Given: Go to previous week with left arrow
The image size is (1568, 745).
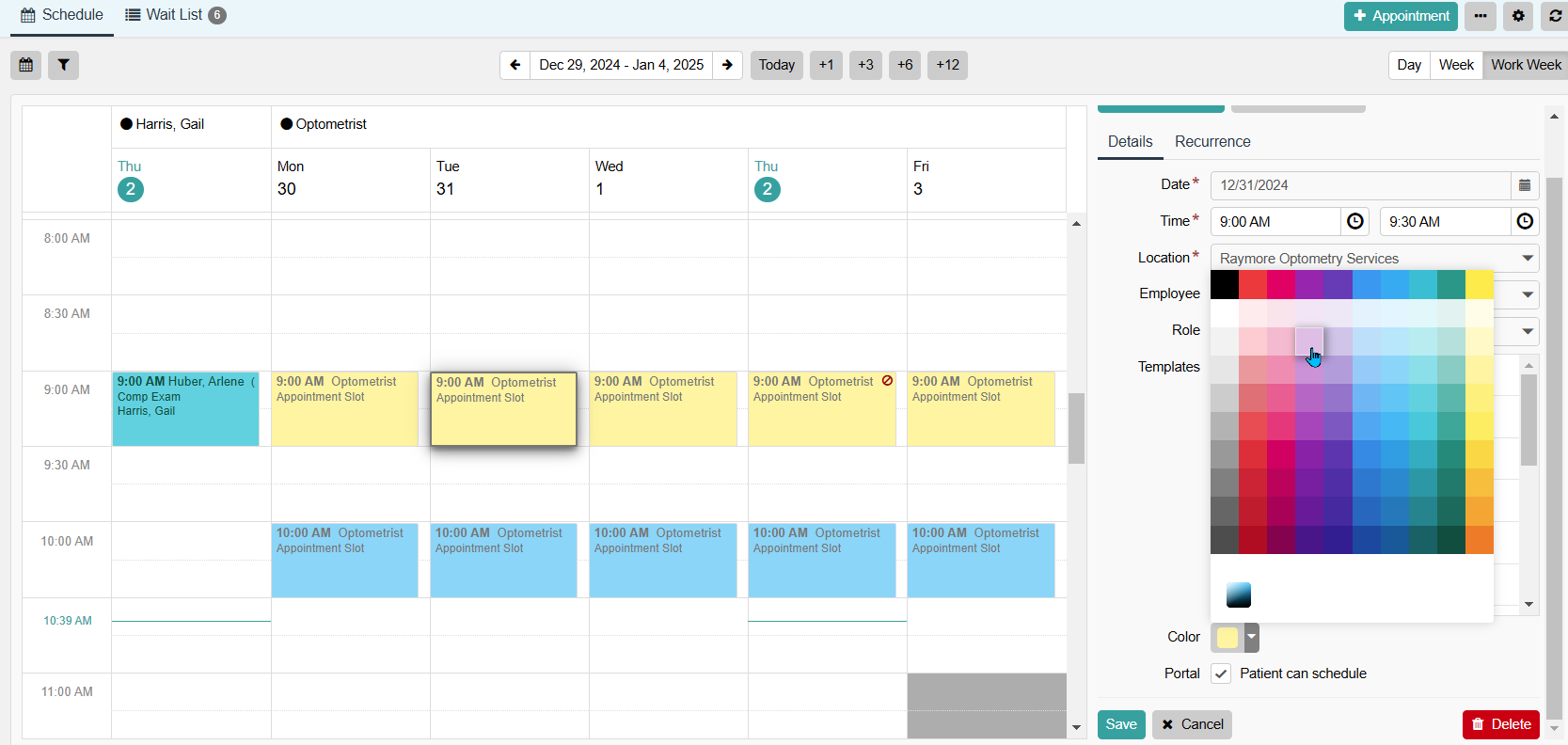Looking at the screenshot, I should (515, 65).
